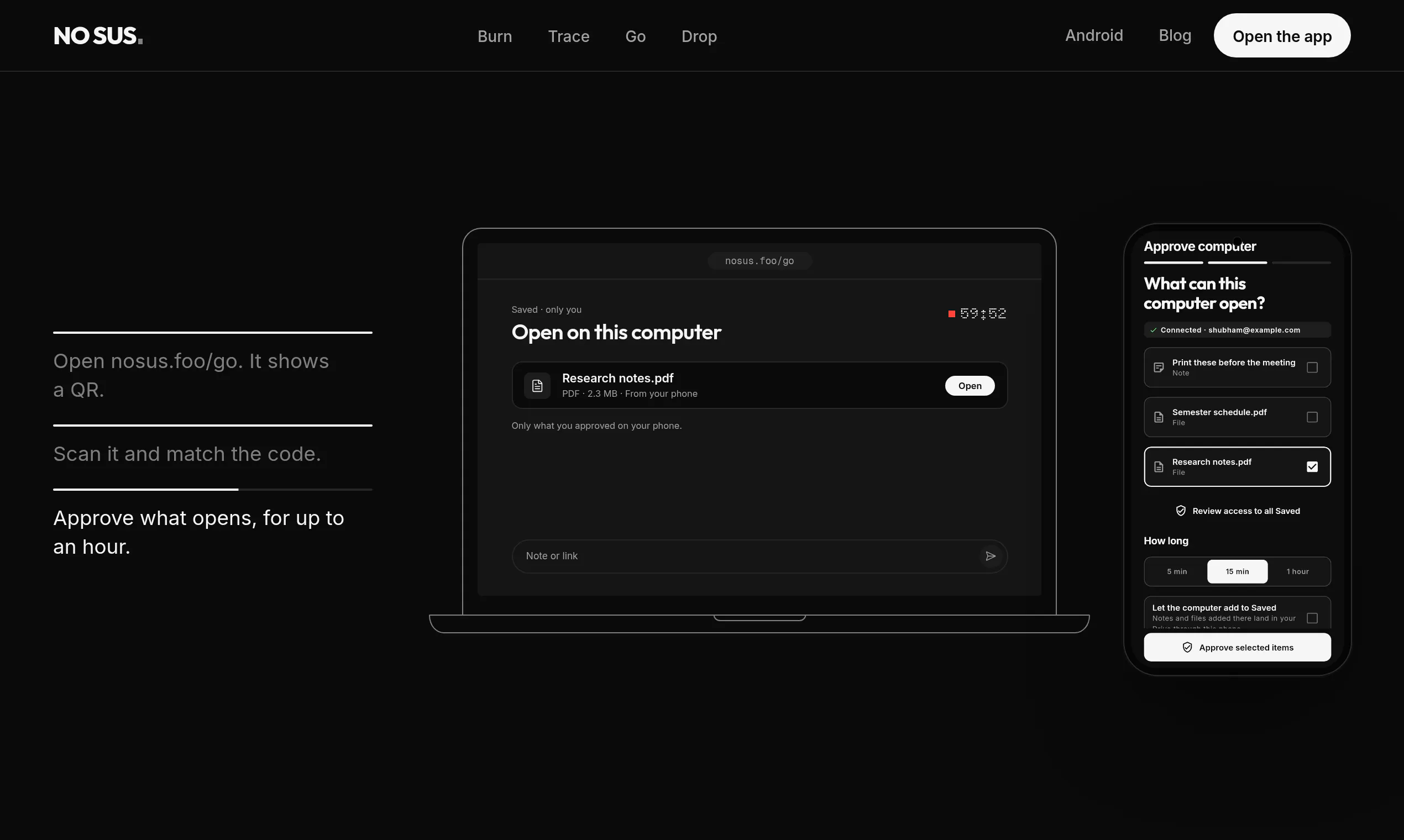Image resolution: width=1404 pixels, height=840 pixels.
Task: Click the send arrow icon in note field
Action: point(990,556)
